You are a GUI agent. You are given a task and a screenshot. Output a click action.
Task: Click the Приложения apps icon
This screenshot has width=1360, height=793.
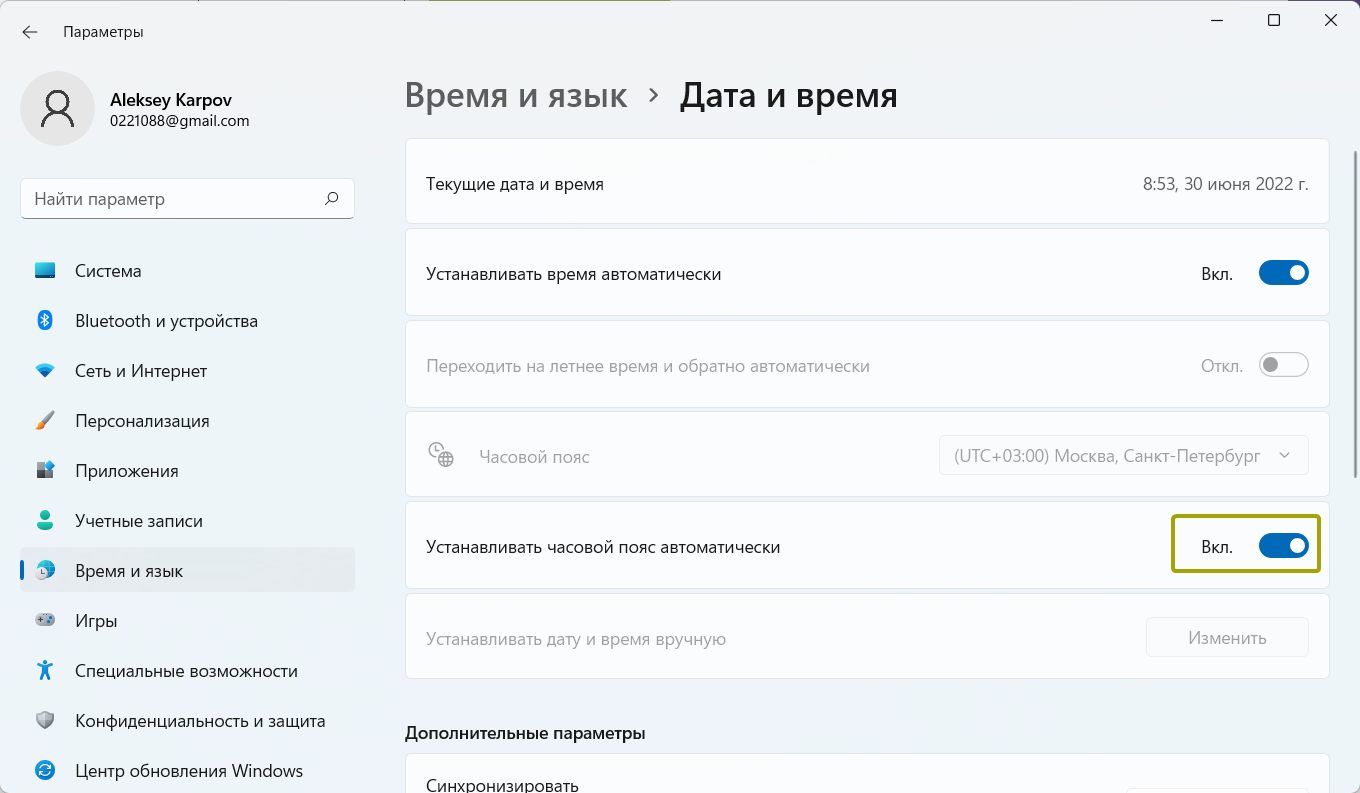(45, 470)
